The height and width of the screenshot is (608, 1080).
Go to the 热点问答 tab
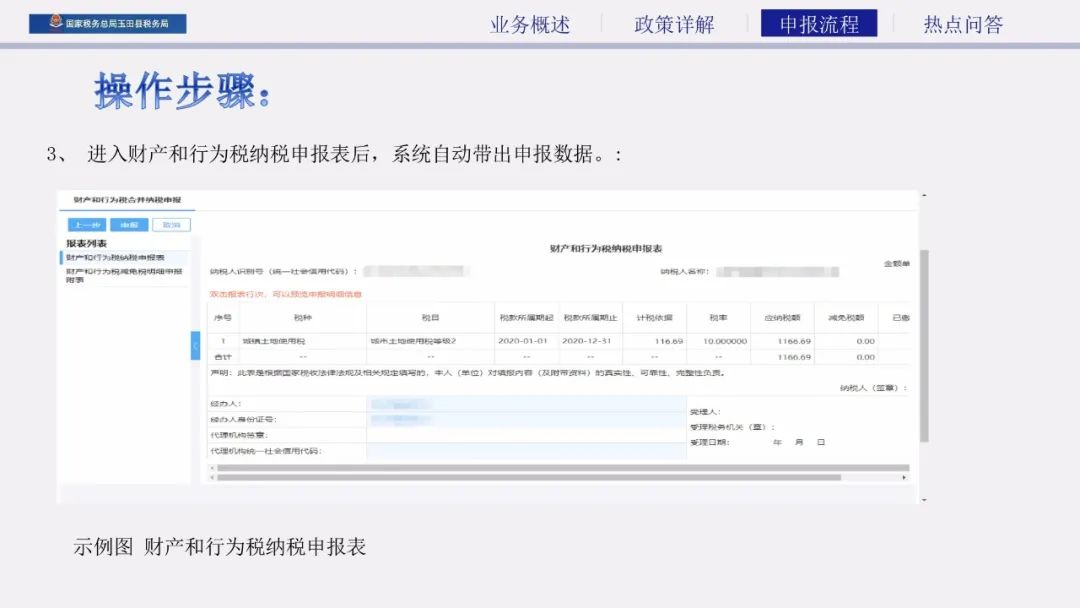tap(964, 25)
